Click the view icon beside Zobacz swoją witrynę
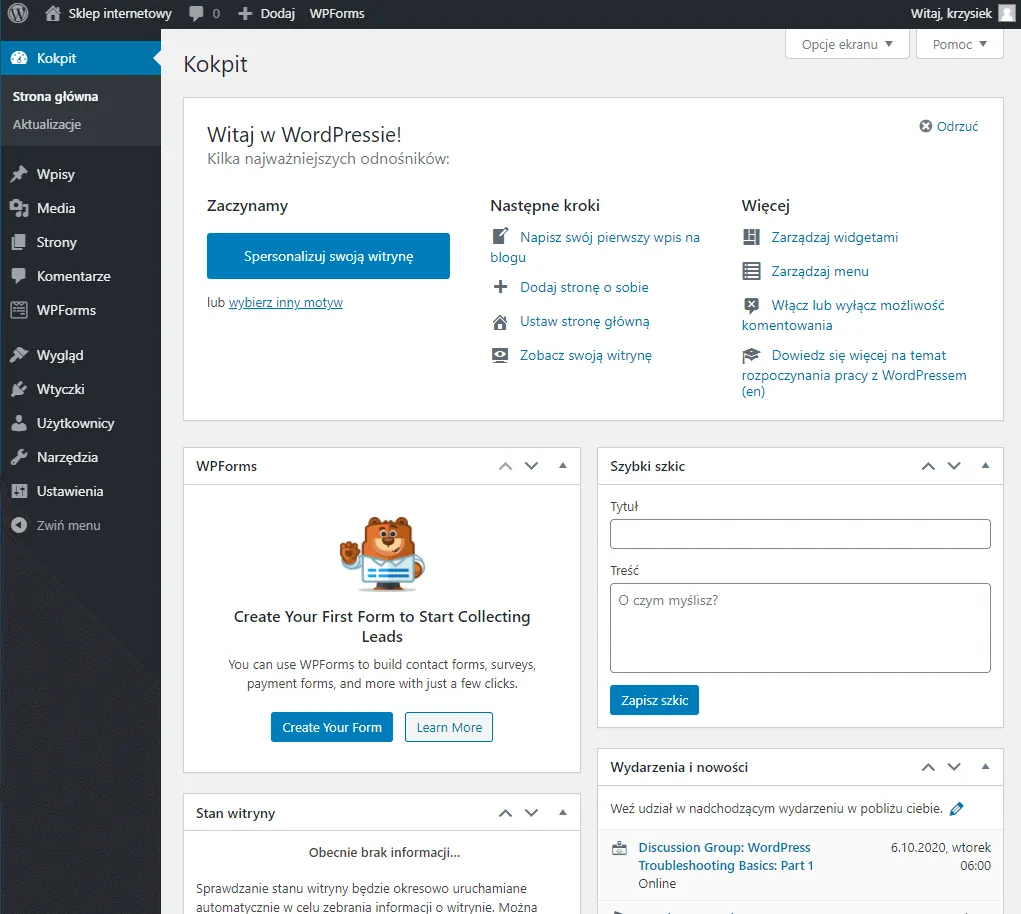Screen dimensions: 1021x914 (500, 355)
